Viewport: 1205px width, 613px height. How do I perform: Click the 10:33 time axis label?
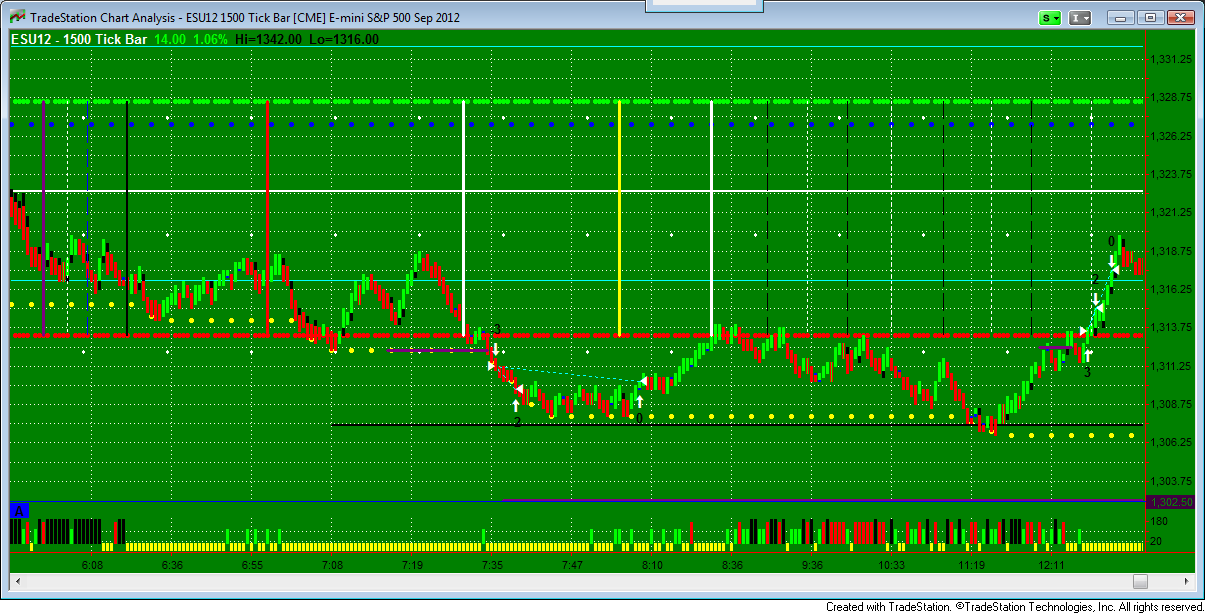[x=892, y=565]
